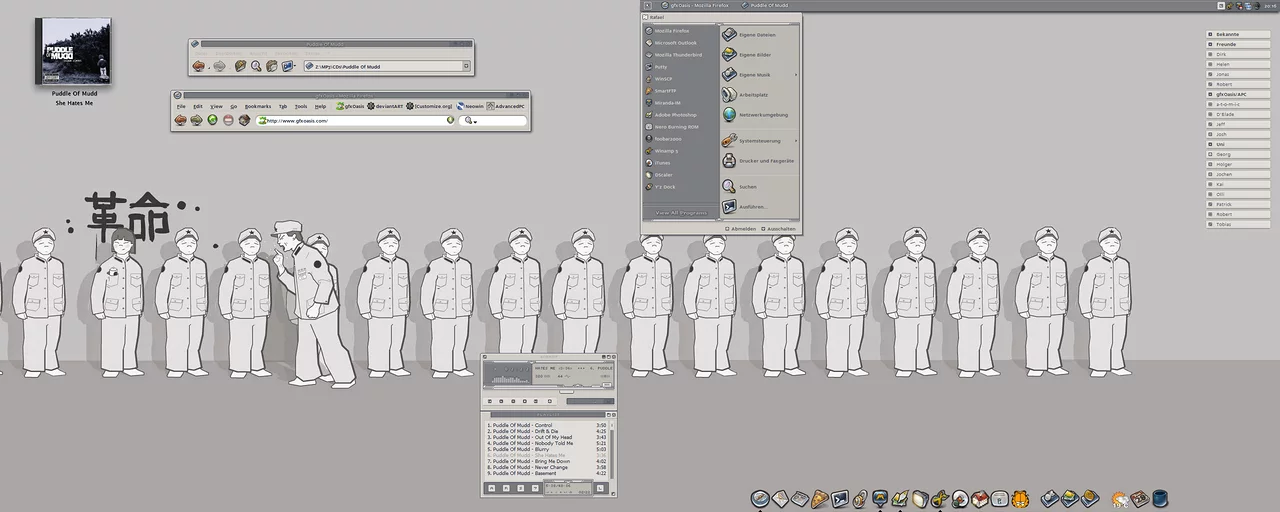This screenshot has height=512, width=1280.
Task: Click the Back arrow in the file explorer
Action: coord(198,66)
